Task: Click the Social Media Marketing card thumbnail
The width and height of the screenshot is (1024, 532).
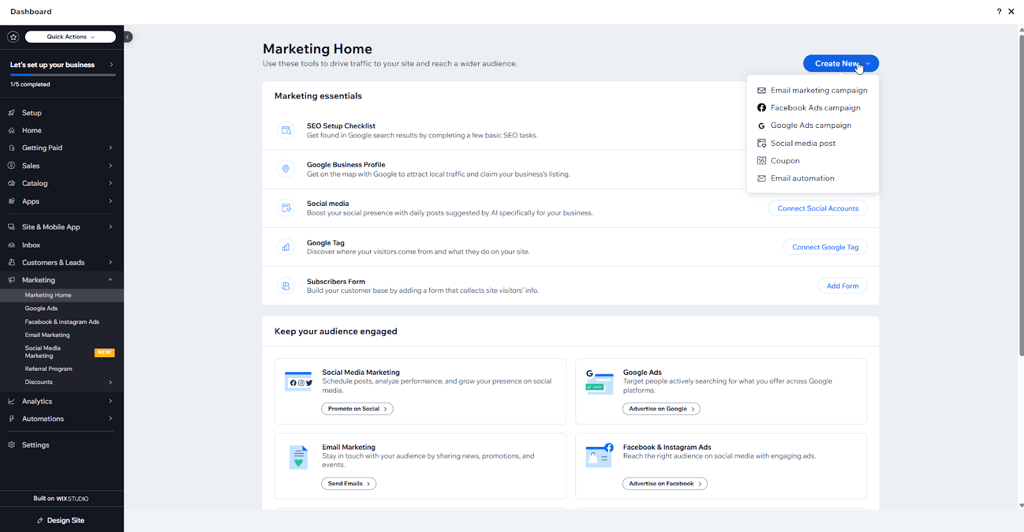Action: point(298,381)
